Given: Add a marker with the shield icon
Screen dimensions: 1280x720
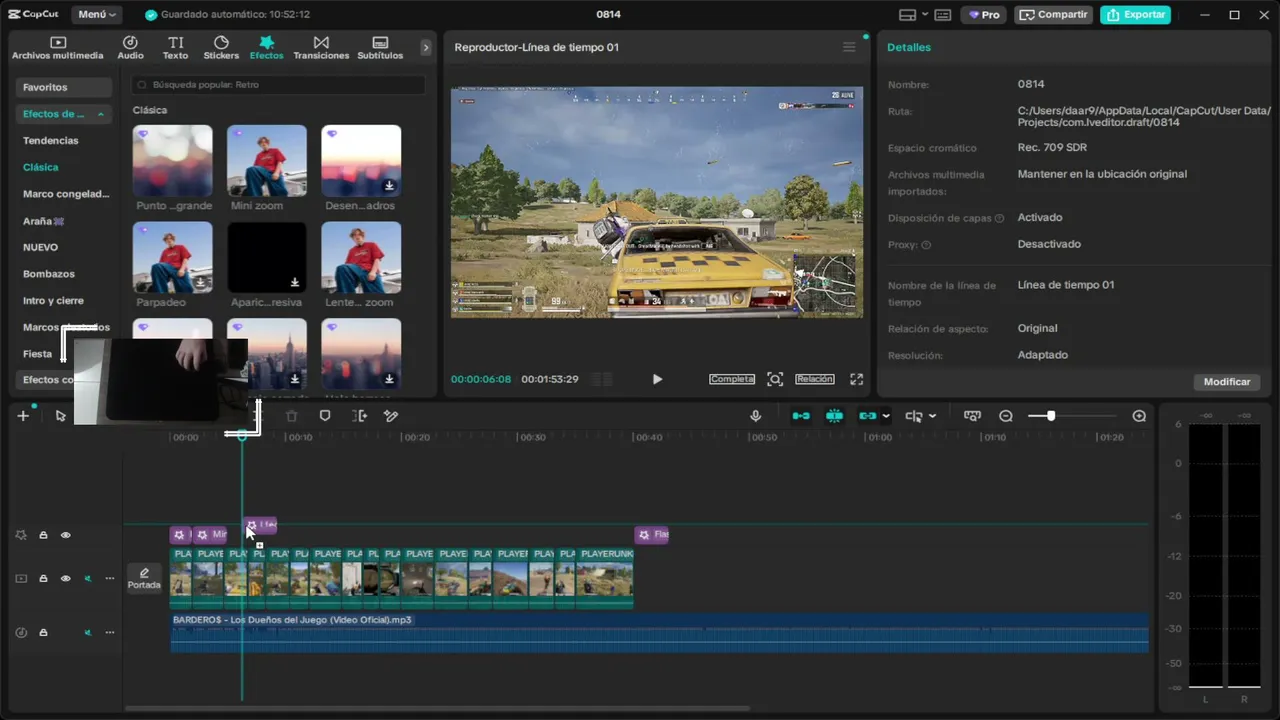Looking at the screenshot, I should 325,416.
